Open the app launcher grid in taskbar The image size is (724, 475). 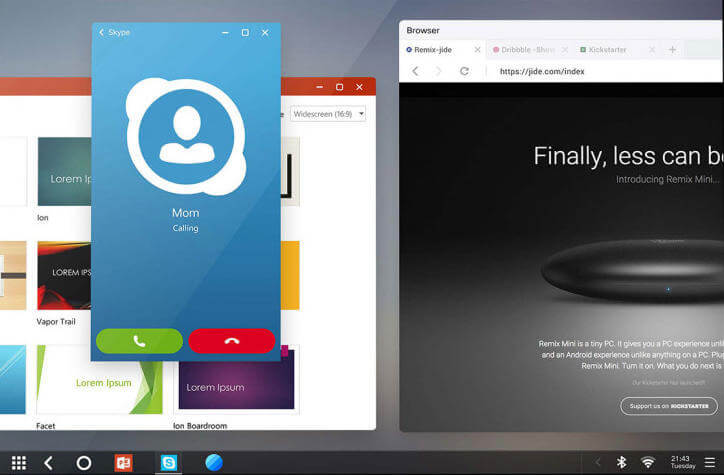(x=19, y=463)
